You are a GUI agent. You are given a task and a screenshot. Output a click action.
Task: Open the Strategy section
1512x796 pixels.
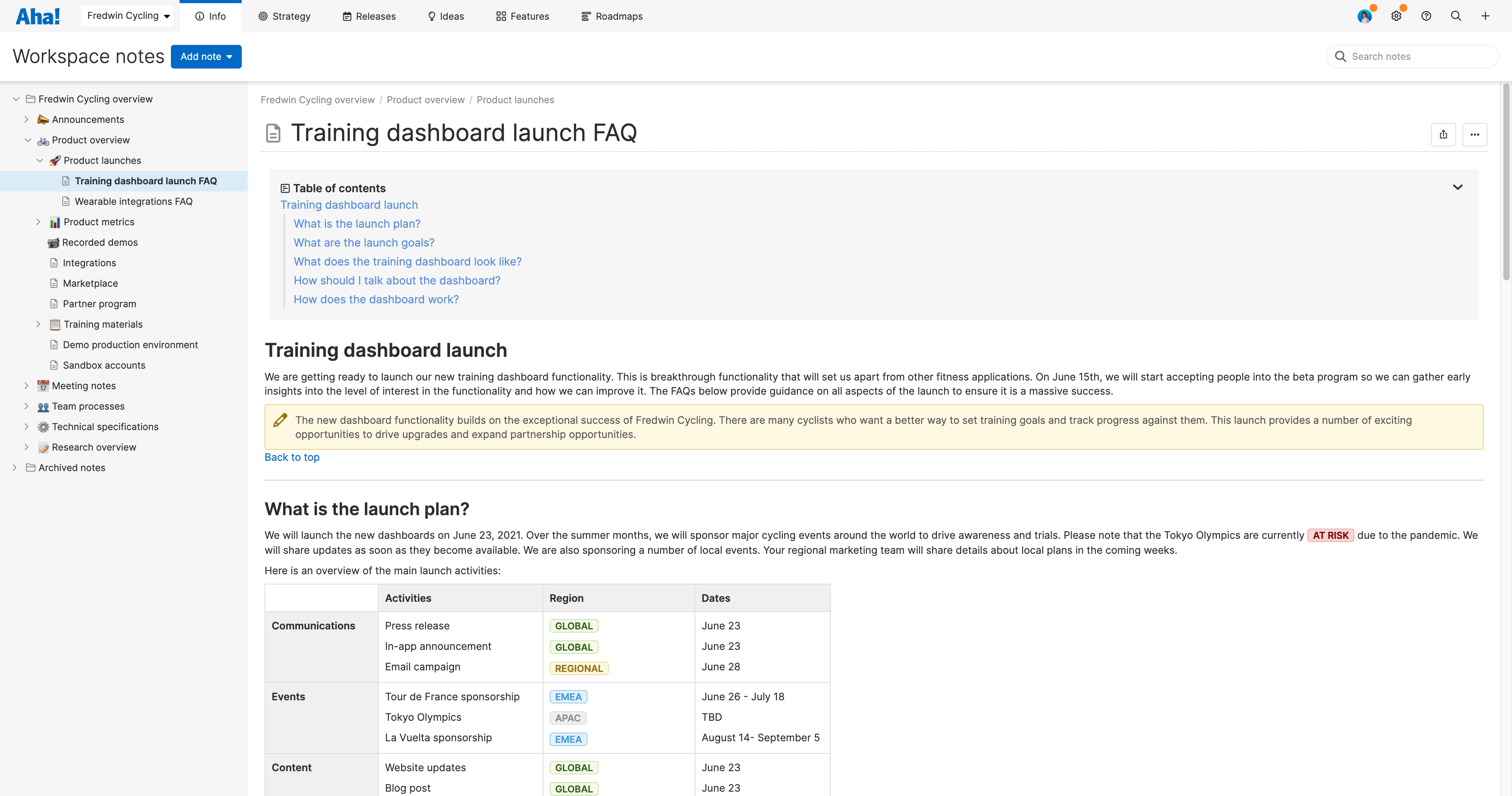[285, 16]
